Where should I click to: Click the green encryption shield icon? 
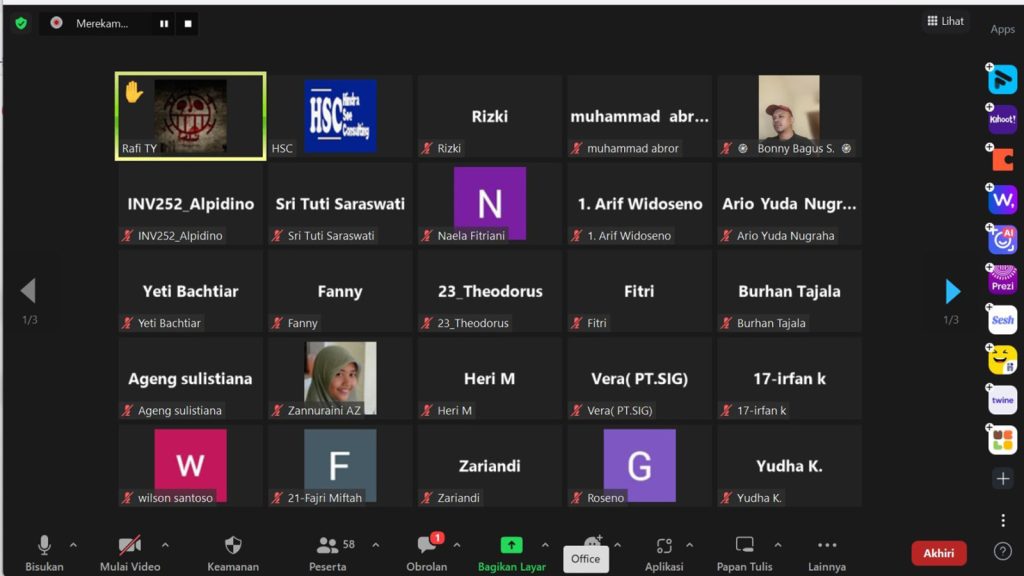pyautogui.click(x=21, y=23)
